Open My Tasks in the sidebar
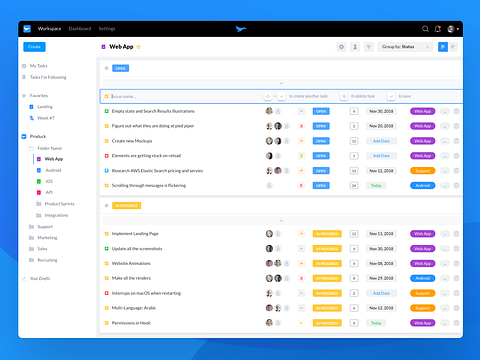This screenshot has height=360, width=480. coord(38,66)
